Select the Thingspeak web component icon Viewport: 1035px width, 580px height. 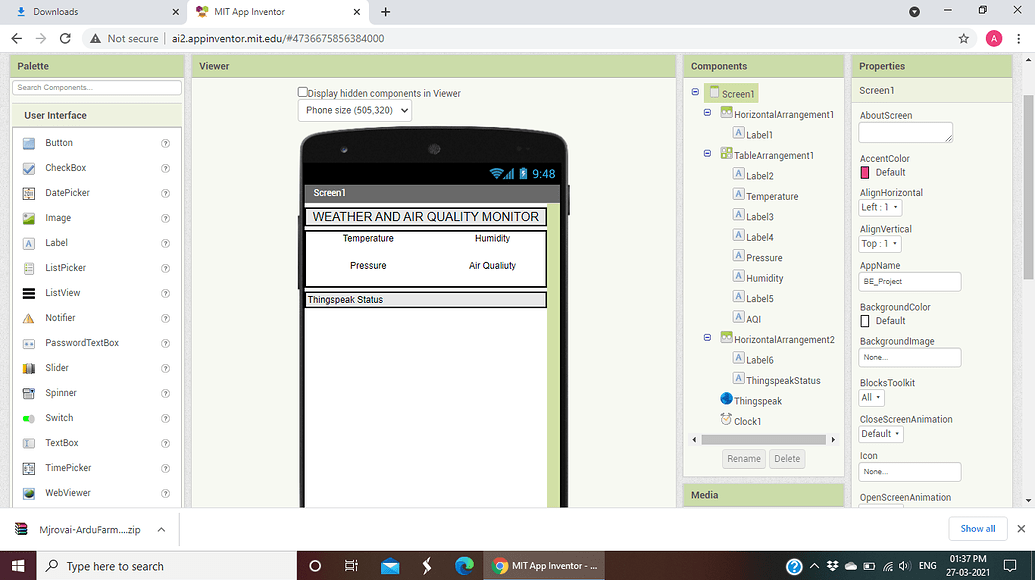[x=726, y=400]
